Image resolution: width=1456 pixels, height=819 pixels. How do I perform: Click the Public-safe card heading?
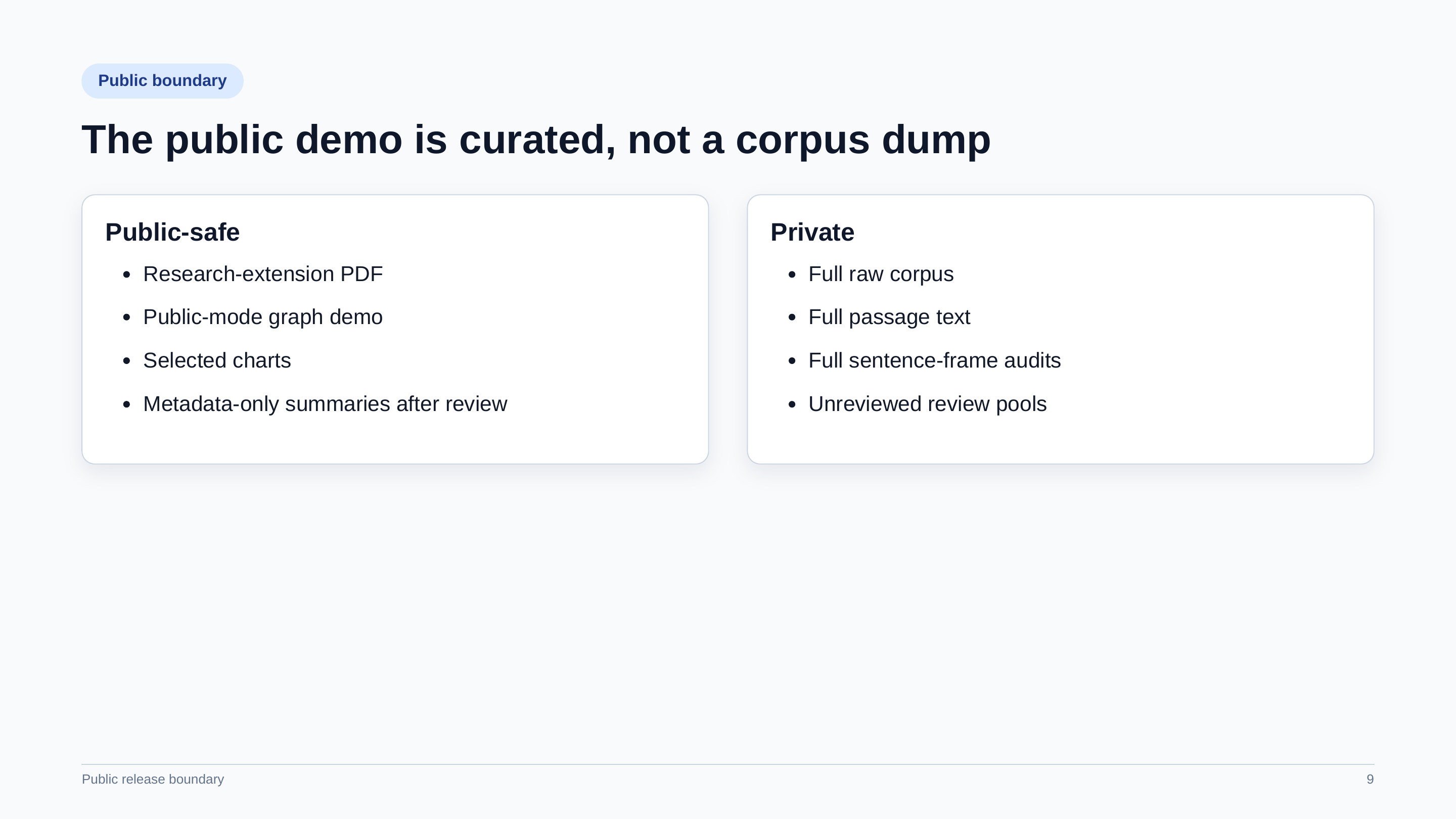click(172, 233)
